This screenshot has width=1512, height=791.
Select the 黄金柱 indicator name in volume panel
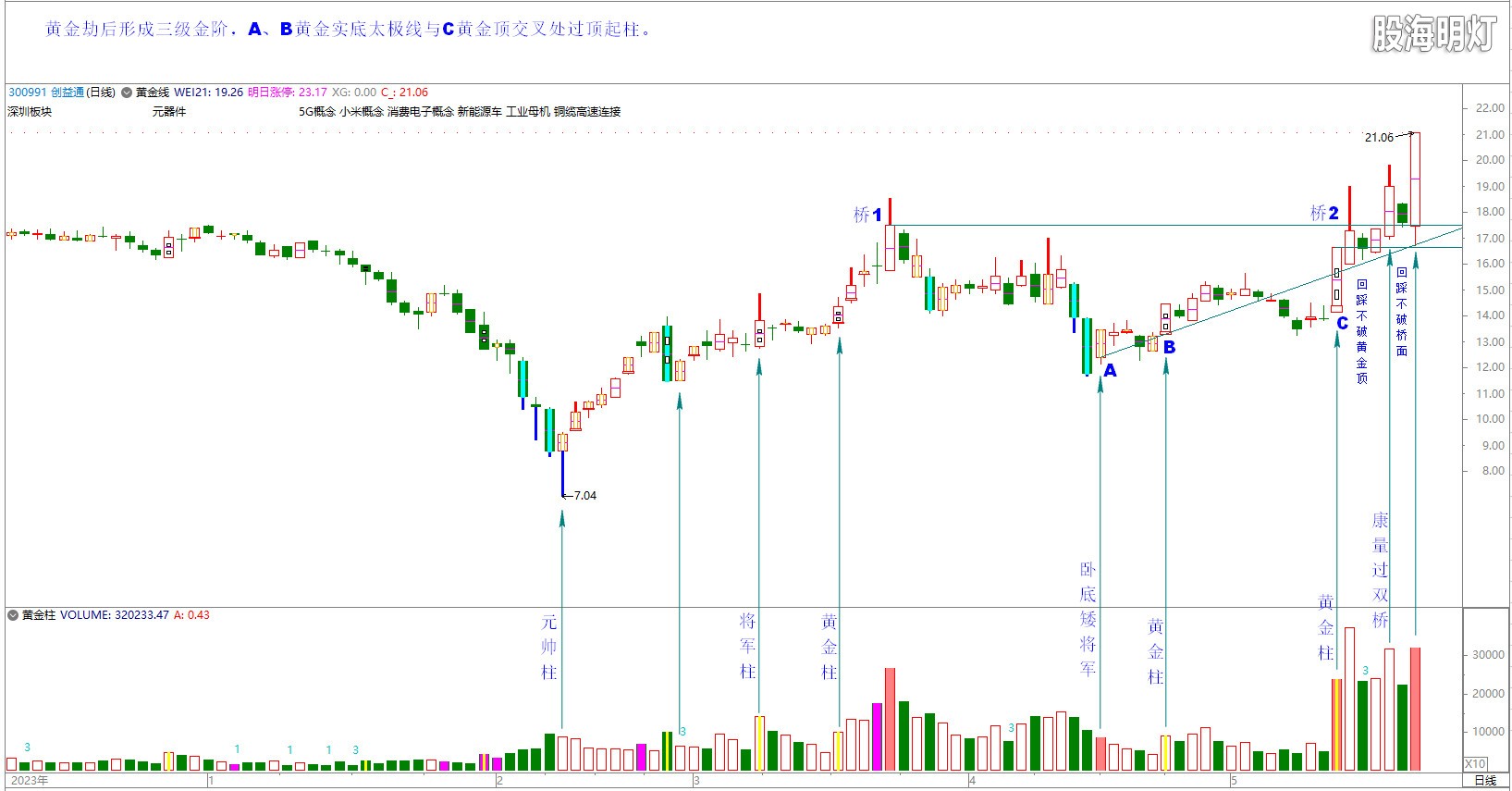point(39,615)
